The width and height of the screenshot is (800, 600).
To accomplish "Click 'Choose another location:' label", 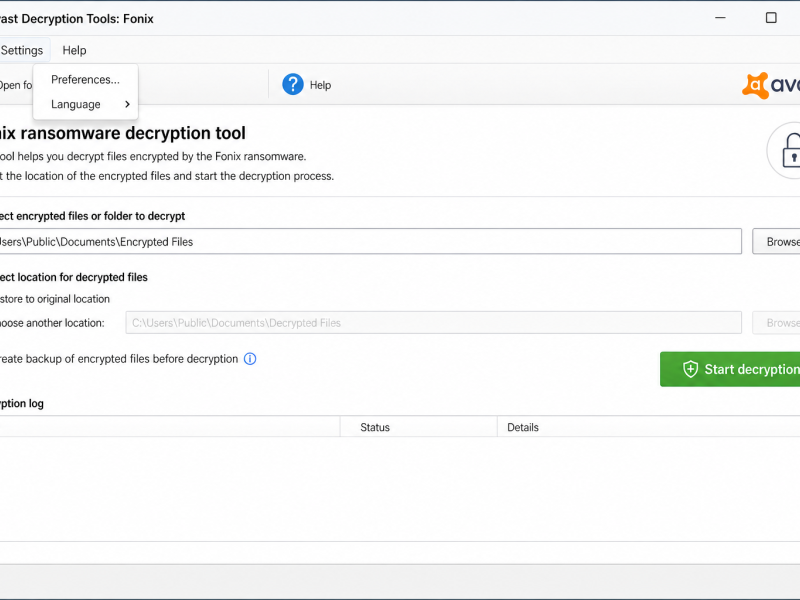I will [x=52, y=323].
